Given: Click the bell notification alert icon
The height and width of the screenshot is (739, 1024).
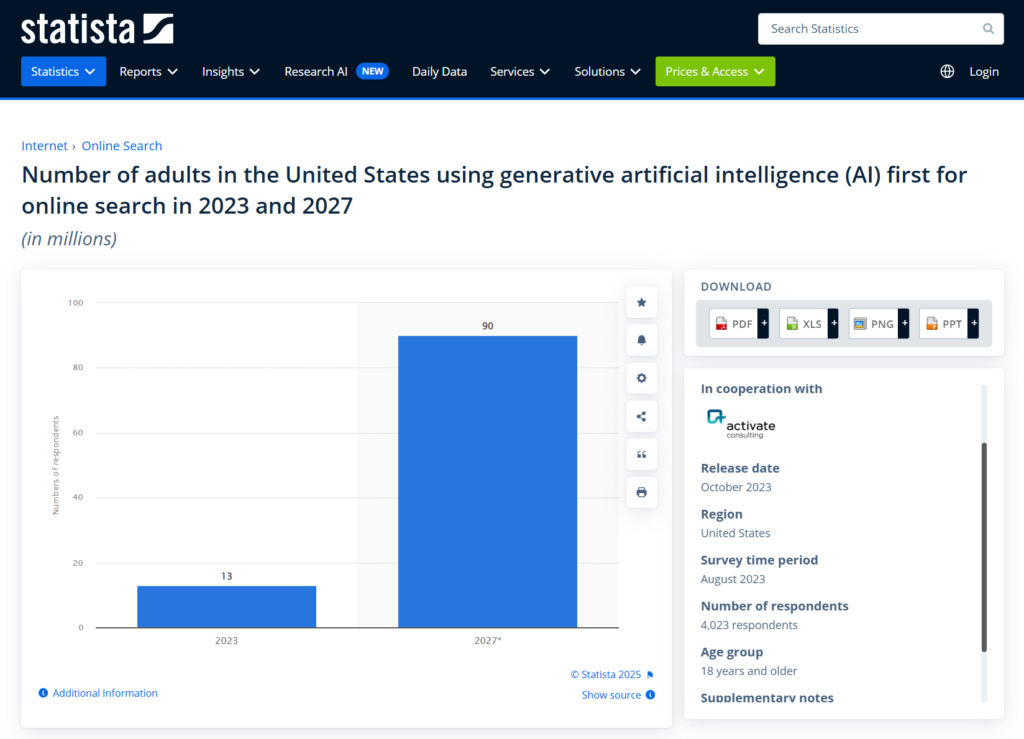Looking at the screenshot, I should pyautogui.click(x=641, y=340).
